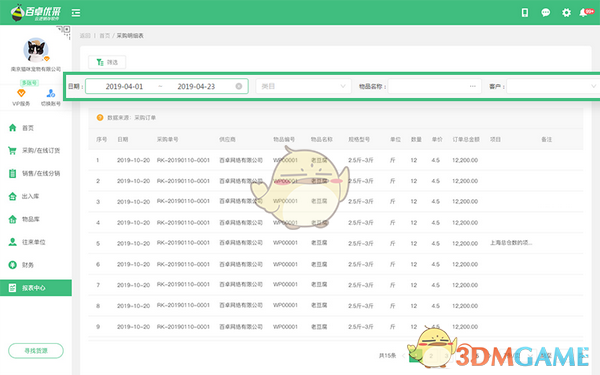This screenshot has height=375, width=600.
Task: Select 报表中心 in the sidebar
Action: tap(36, 288)
